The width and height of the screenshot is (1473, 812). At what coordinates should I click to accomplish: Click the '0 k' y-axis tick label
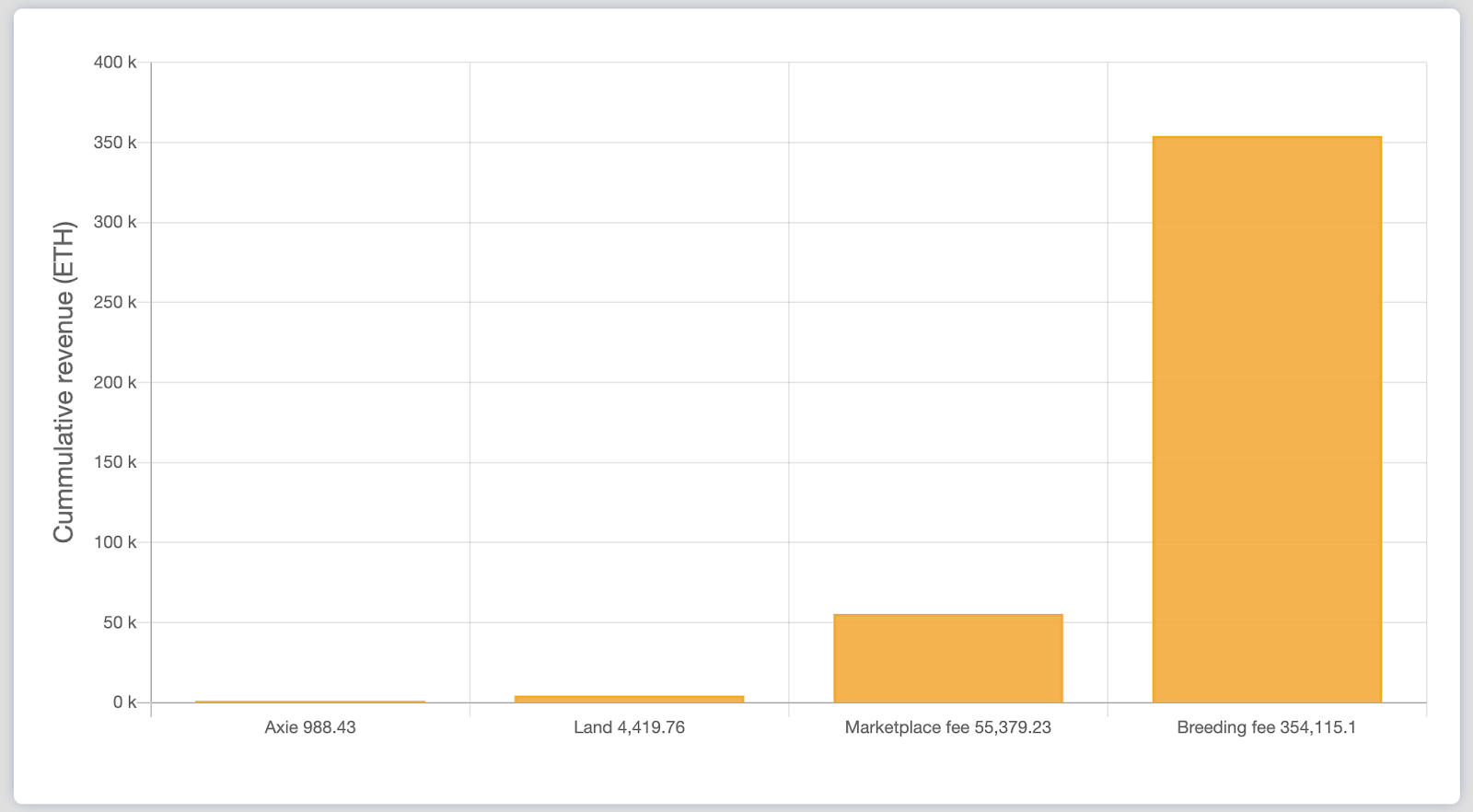click(x=124, y=702)
